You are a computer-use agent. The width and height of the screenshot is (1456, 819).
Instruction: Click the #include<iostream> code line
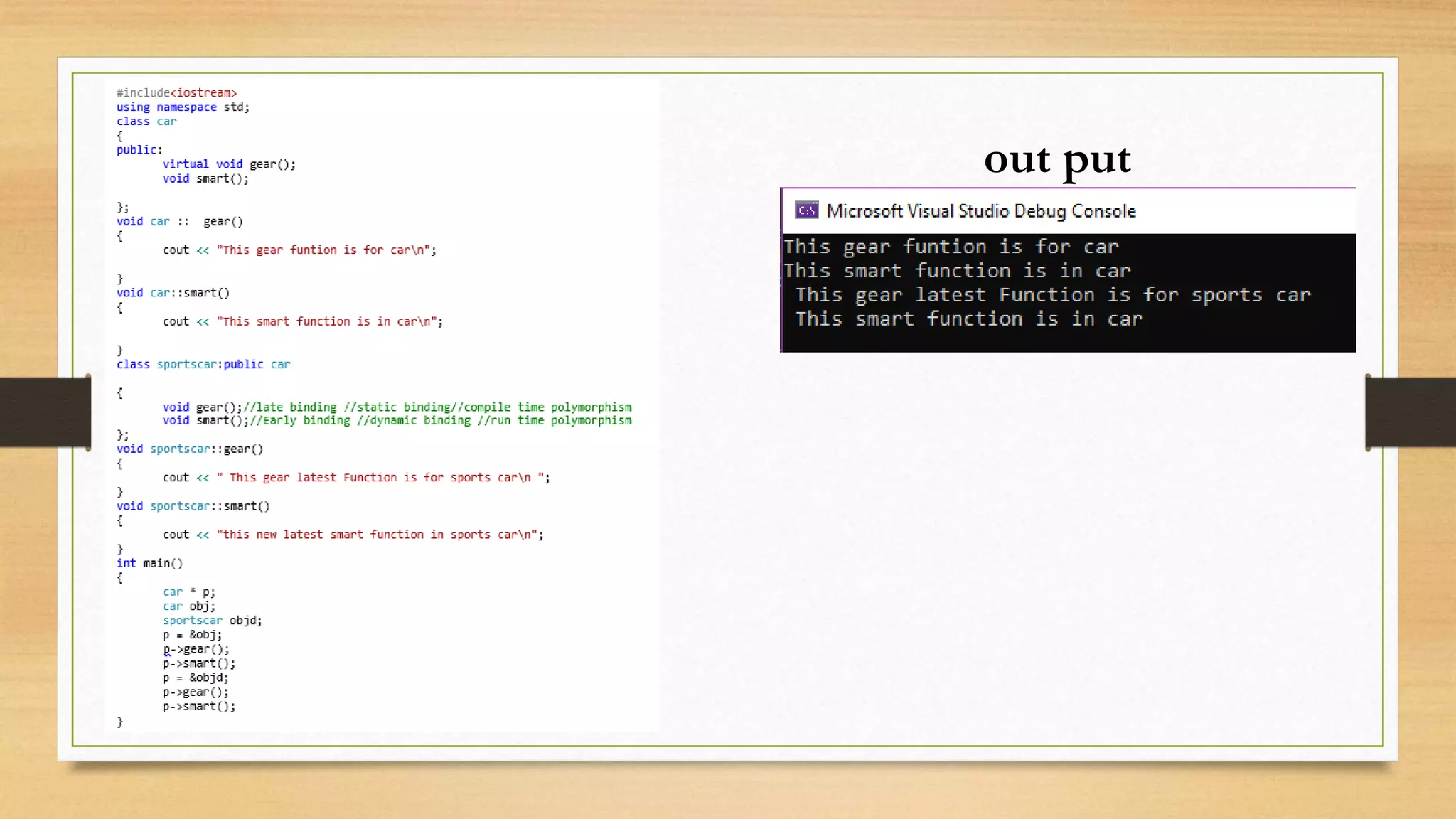(x=176, y=92)
